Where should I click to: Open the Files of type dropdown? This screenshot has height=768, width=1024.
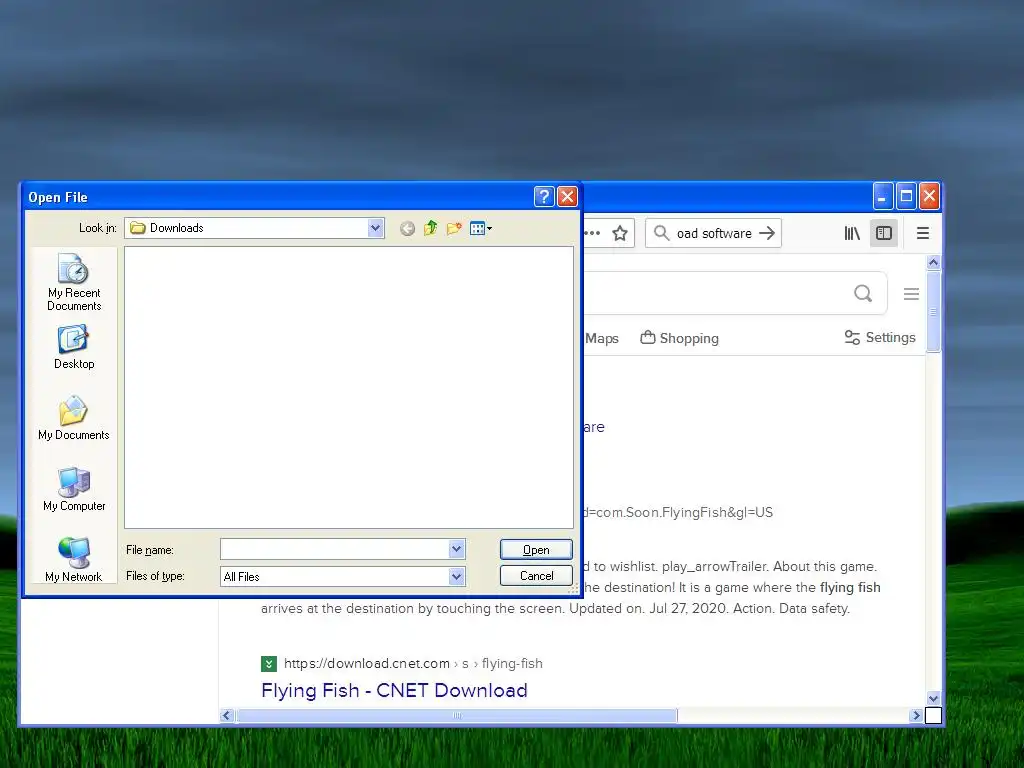457,577
